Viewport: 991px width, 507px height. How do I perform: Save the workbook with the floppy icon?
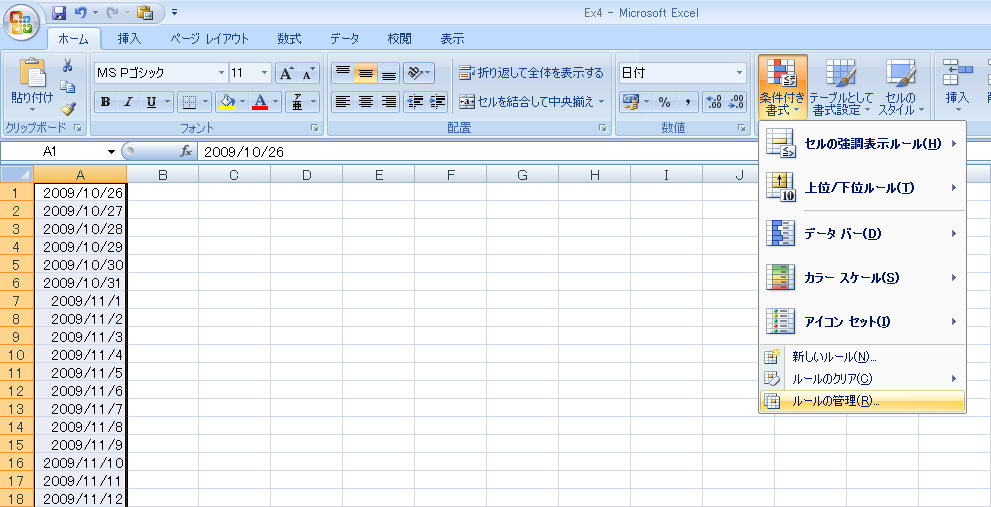pos(59,13)
